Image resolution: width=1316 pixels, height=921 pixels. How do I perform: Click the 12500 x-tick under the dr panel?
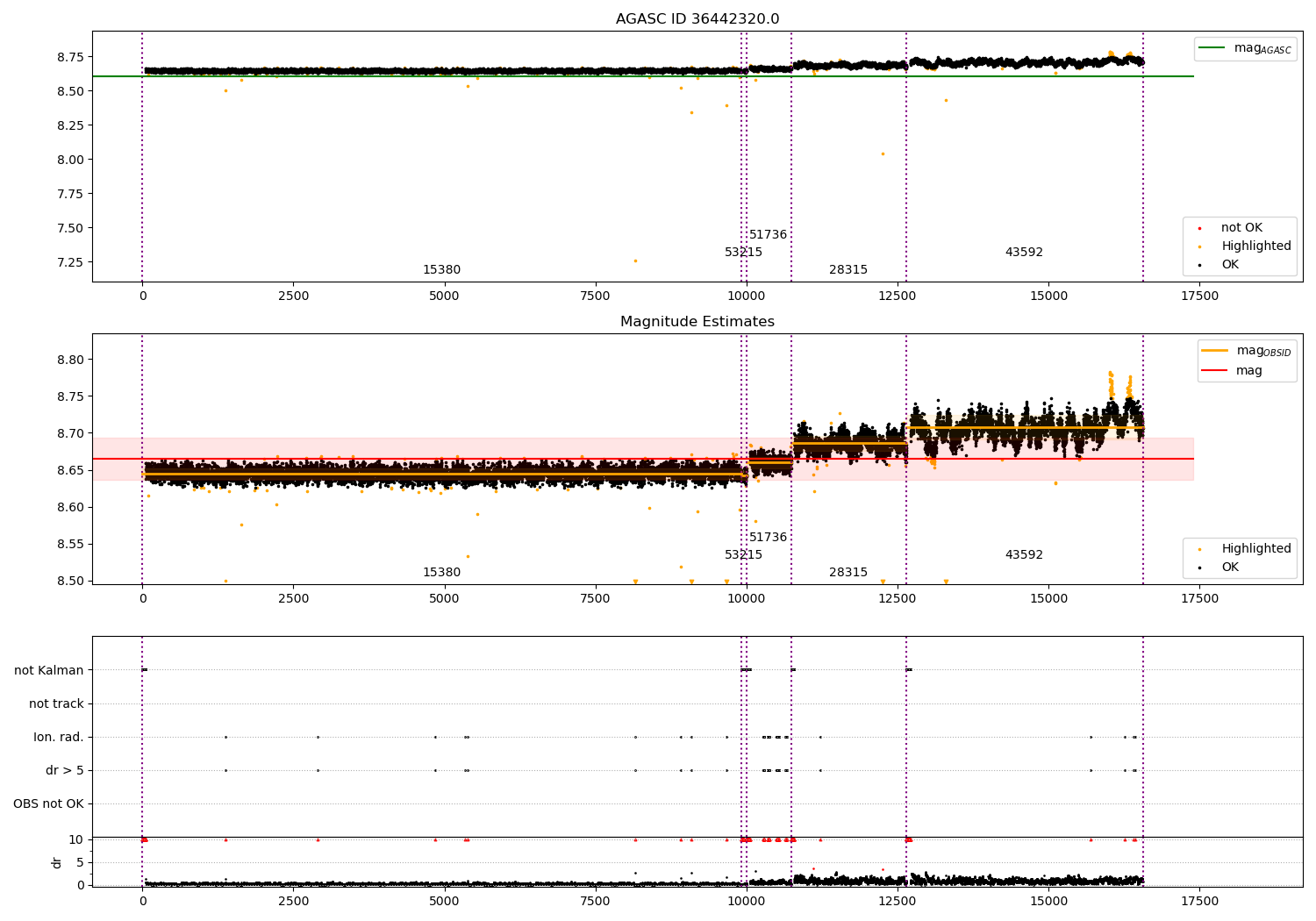pyautogui.click(x=898, y=901)
